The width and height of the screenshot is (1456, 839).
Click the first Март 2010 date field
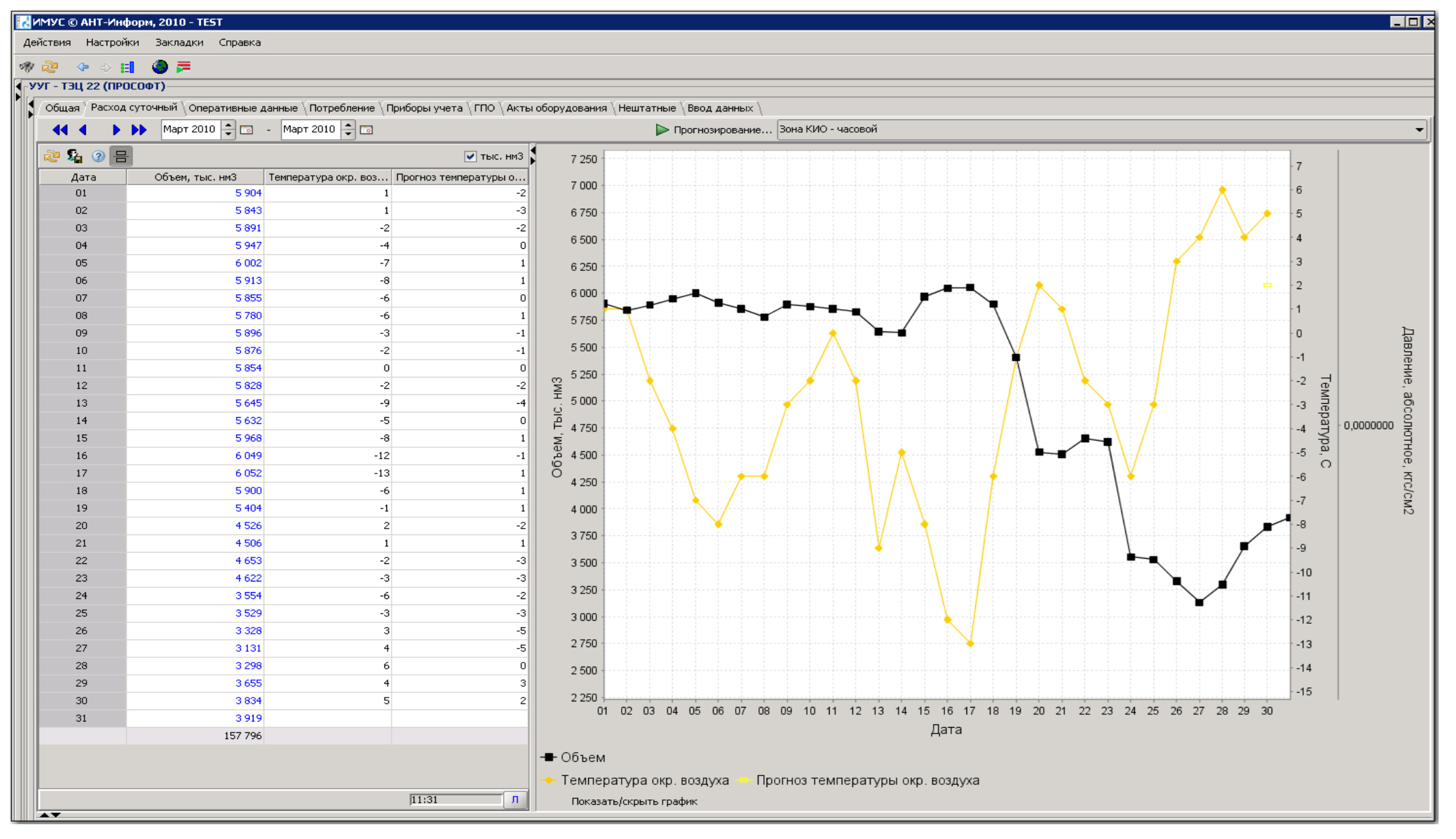tap(191, 129)
